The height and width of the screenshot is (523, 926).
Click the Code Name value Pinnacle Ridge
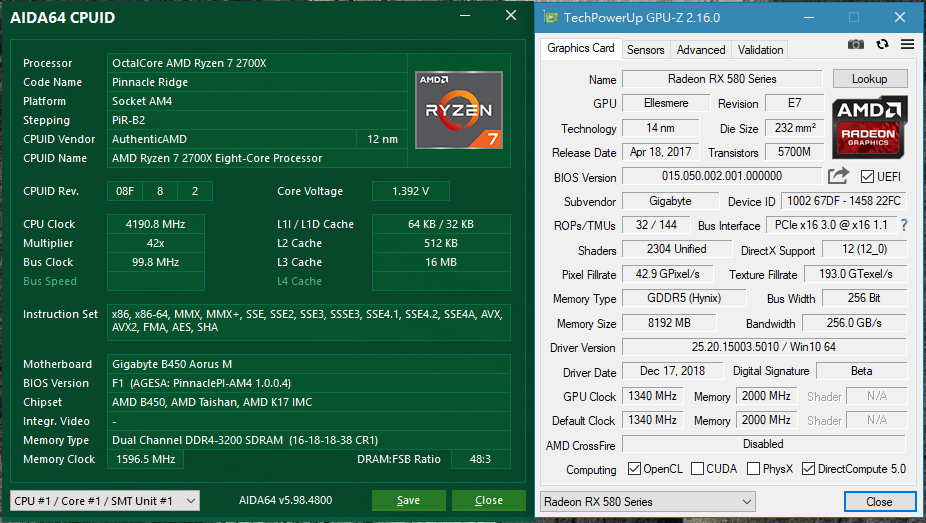(x=257, y=82)
